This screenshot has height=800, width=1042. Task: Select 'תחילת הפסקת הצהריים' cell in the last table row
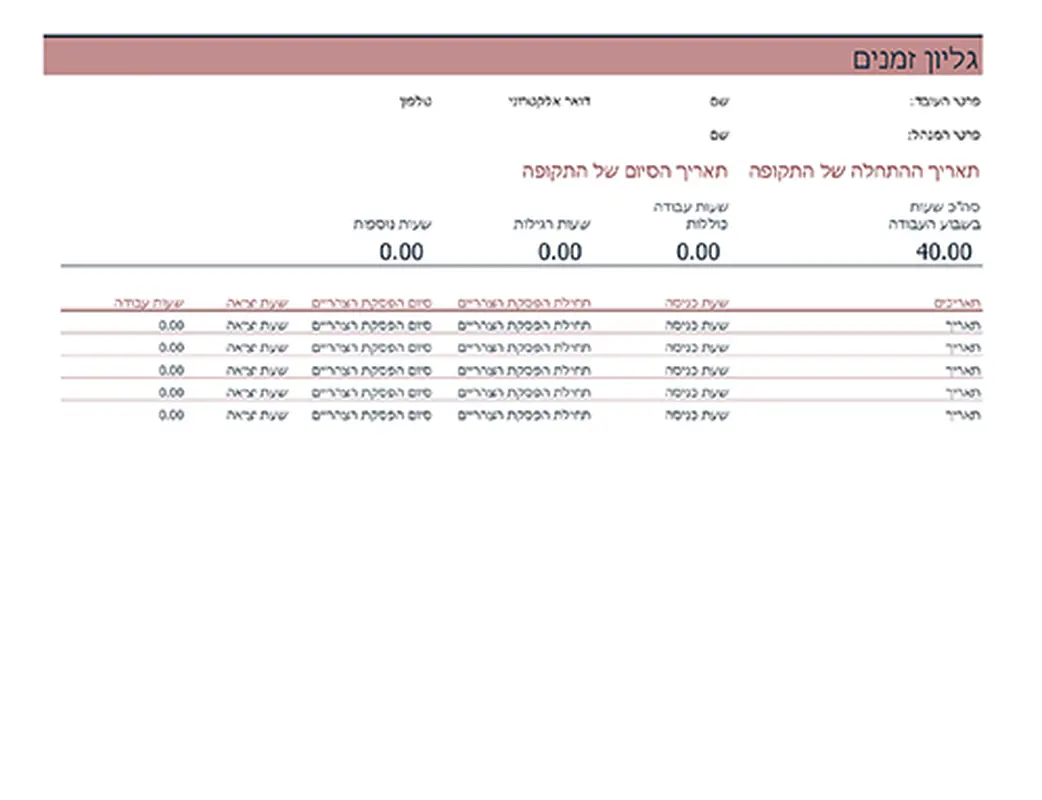coord(524,415)
